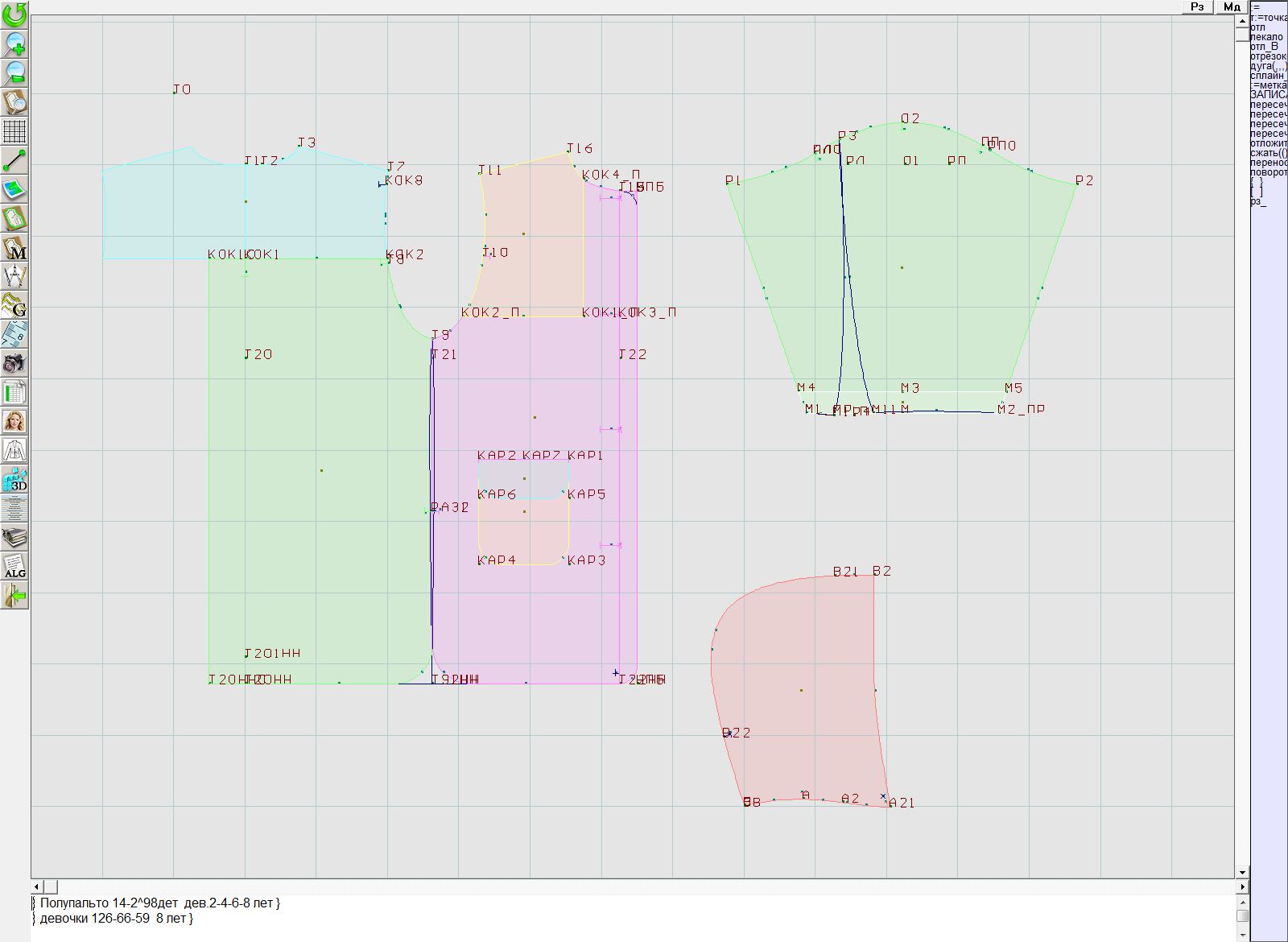Click the door exit icon with green arrow
The width and height of the screenshot is (1288, 942).
[14, 596]
